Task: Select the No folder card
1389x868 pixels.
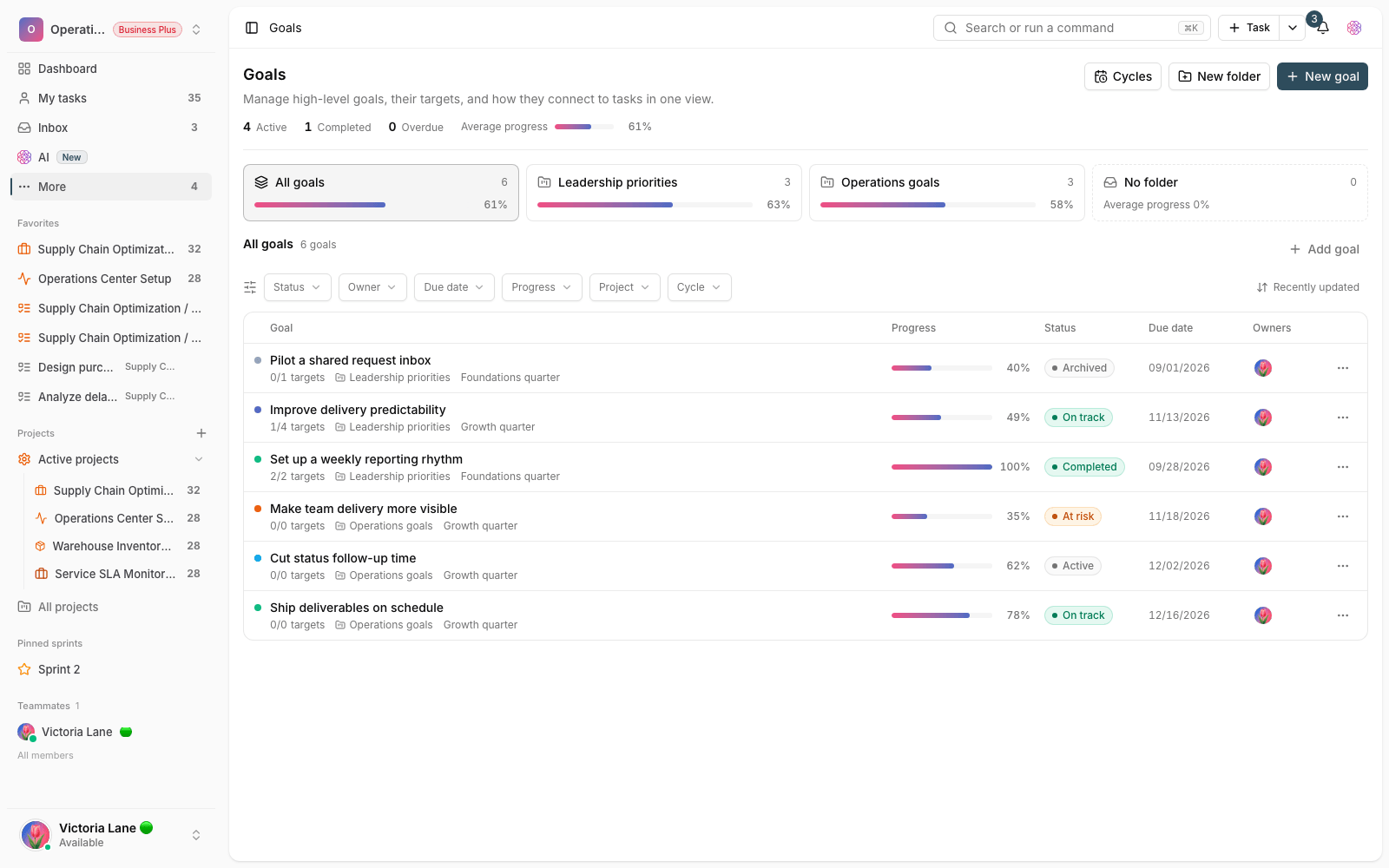Action: coord(1230,193)
